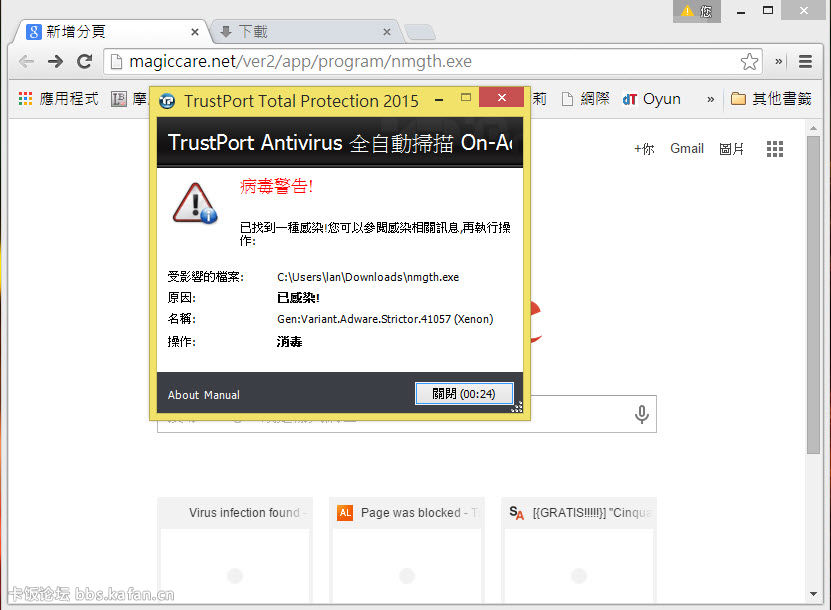Open the About link in TrustPort dialog
Screen dimensions: 831x610
click(x=183, y=395)
